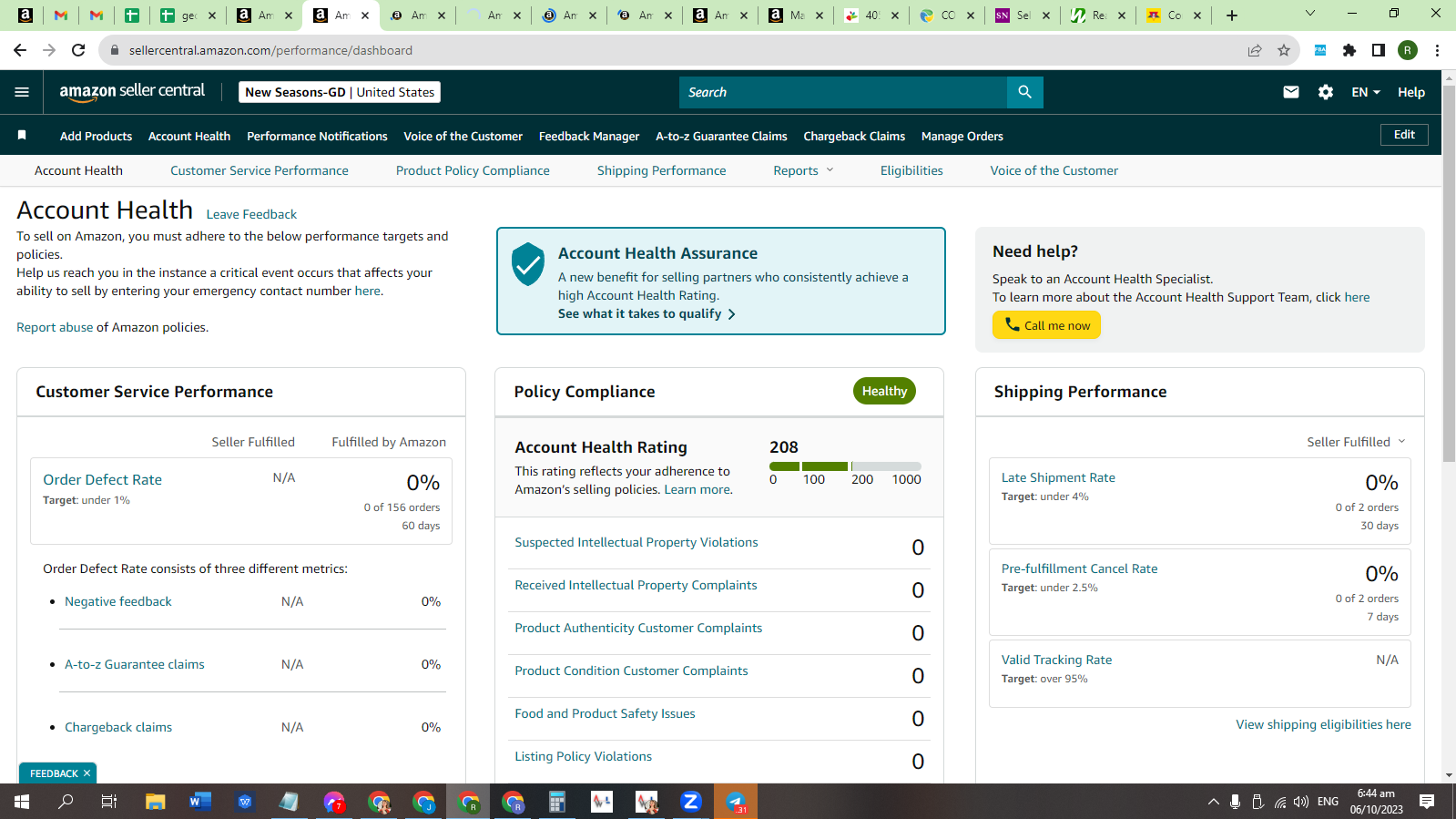Open Suspected Intellectual Property Violations

pos(636,542)
